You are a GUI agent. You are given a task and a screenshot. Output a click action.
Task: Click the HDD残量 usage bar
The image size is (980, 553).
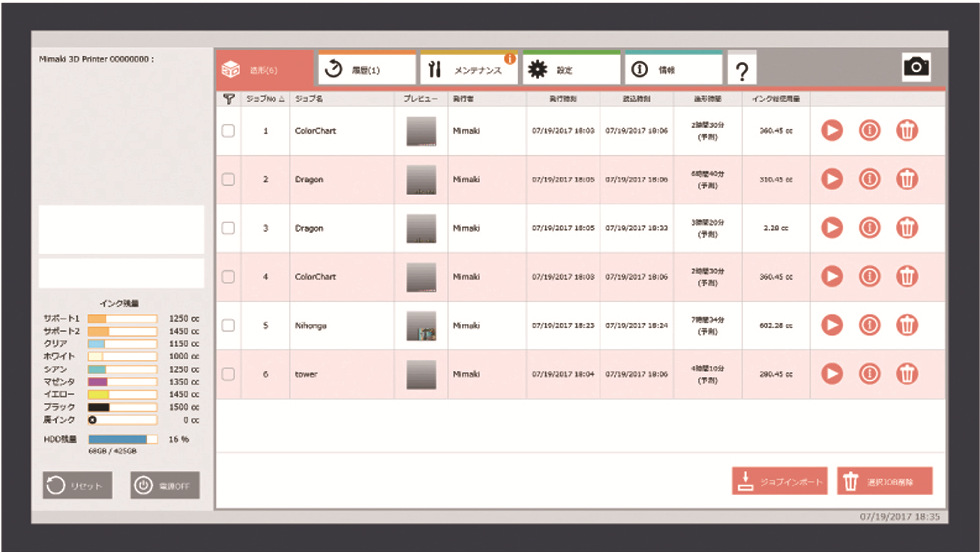[122, 439]
